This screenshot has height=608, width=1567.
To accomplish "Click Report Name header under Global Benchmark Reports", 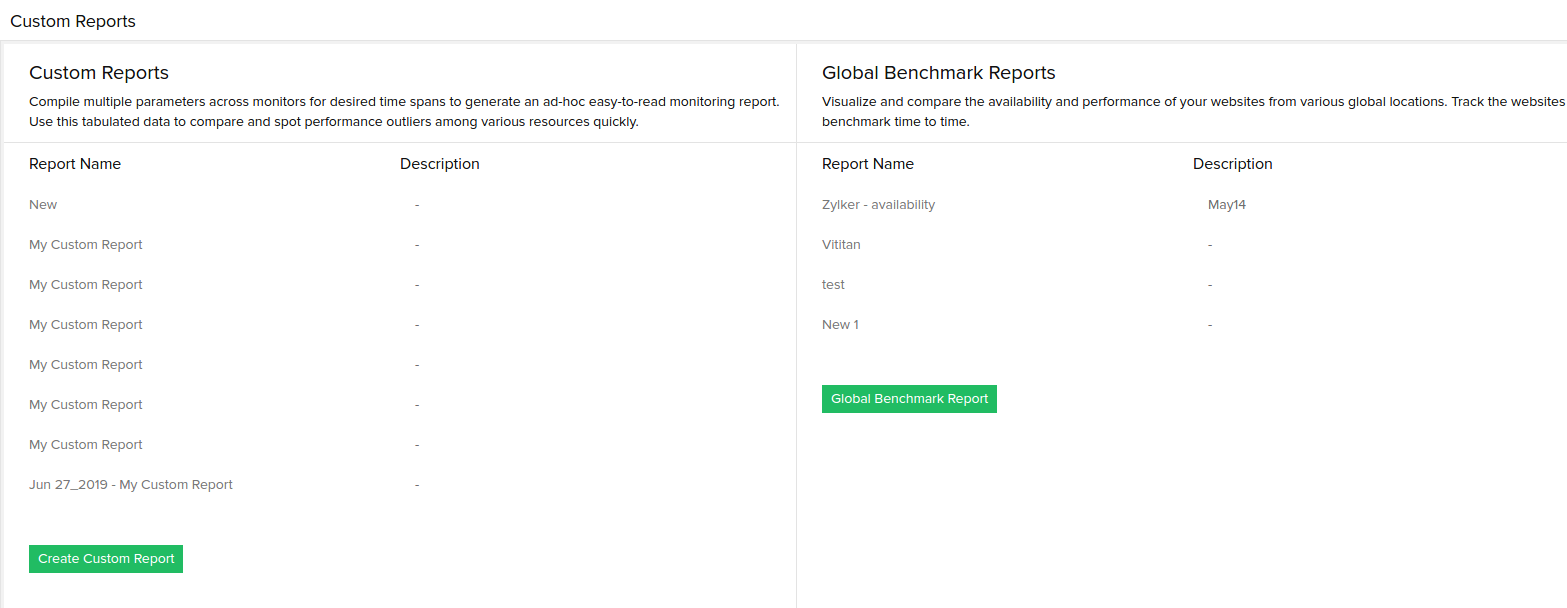I will [867, 163].
